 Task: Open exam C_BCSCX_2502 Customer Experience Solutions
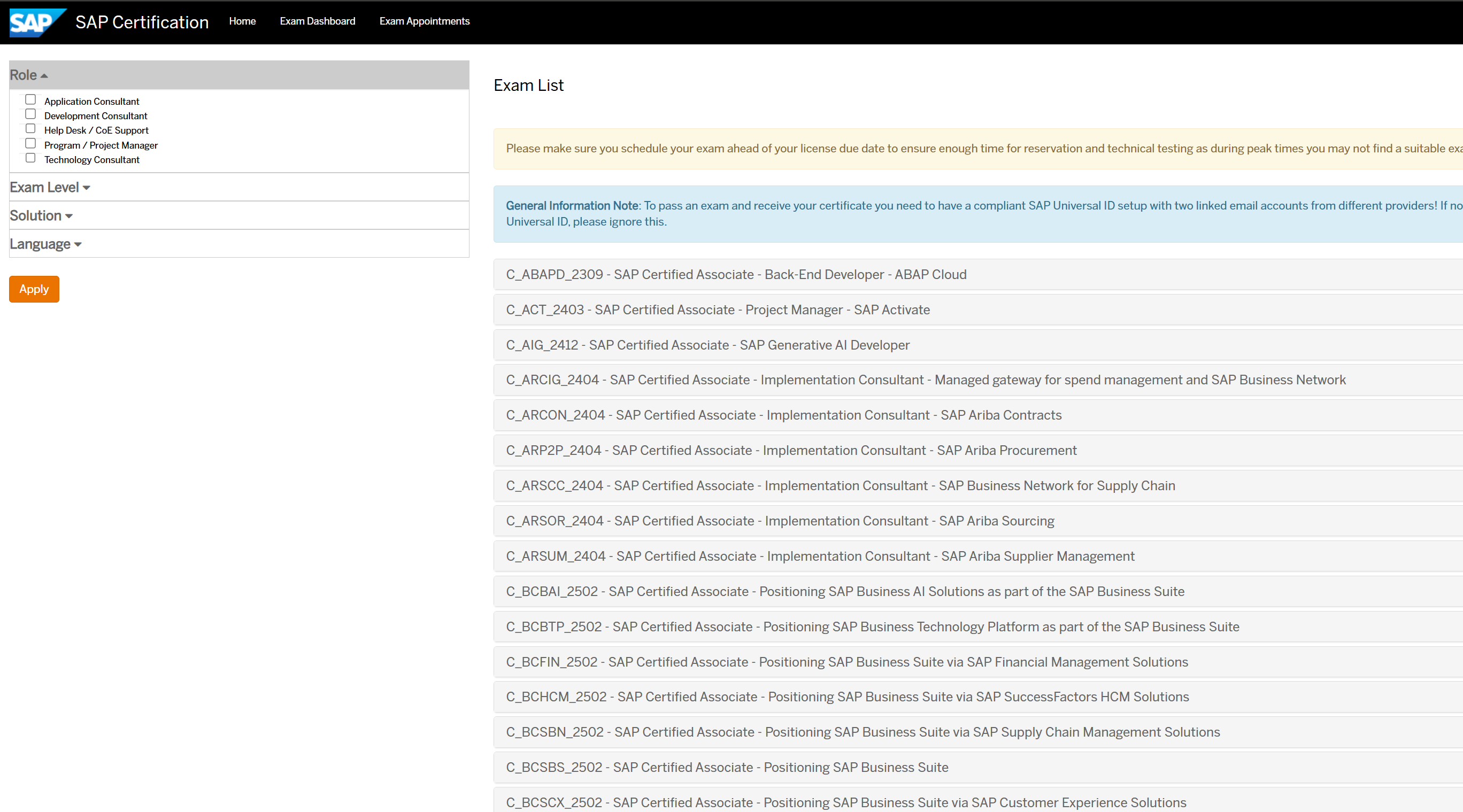(978, 800)
